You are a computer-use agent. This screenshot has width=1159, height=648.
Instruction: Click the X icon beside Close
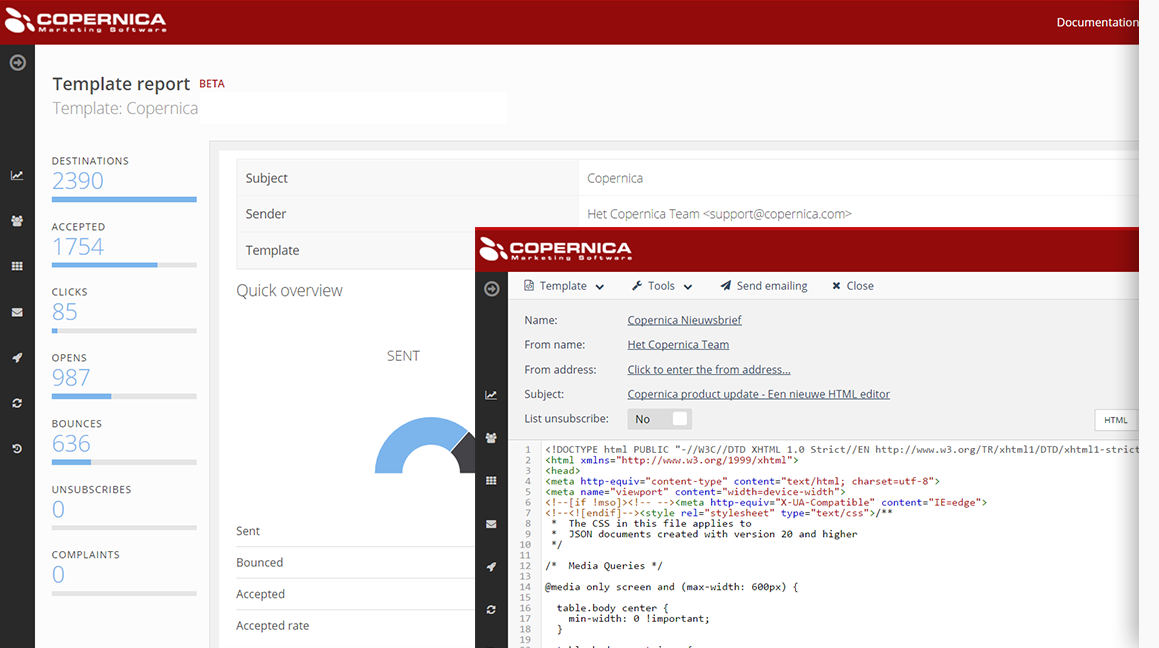836,286
